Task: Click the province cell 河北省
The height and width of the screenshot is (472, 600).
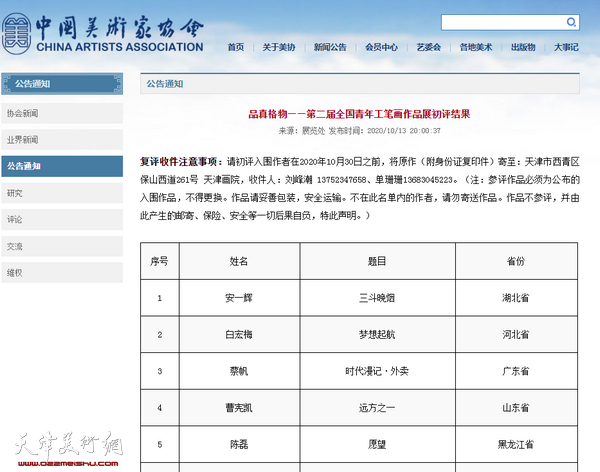Action: click(516, 335)
